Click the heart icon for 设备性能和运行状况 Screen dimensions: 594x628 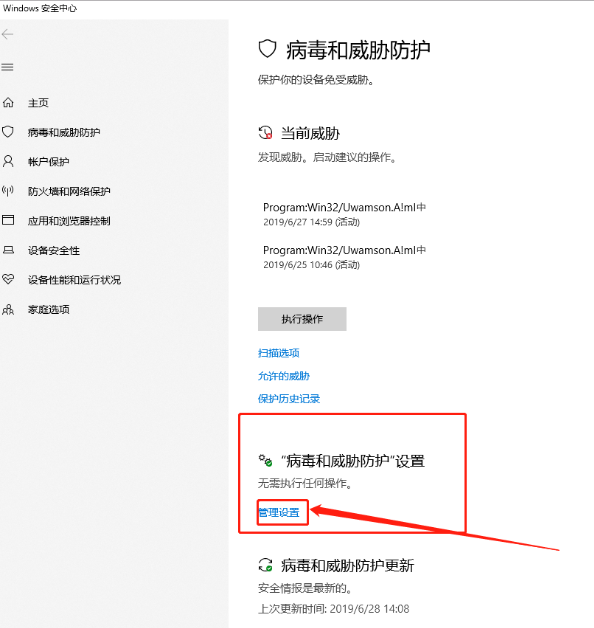coord(8,279)
